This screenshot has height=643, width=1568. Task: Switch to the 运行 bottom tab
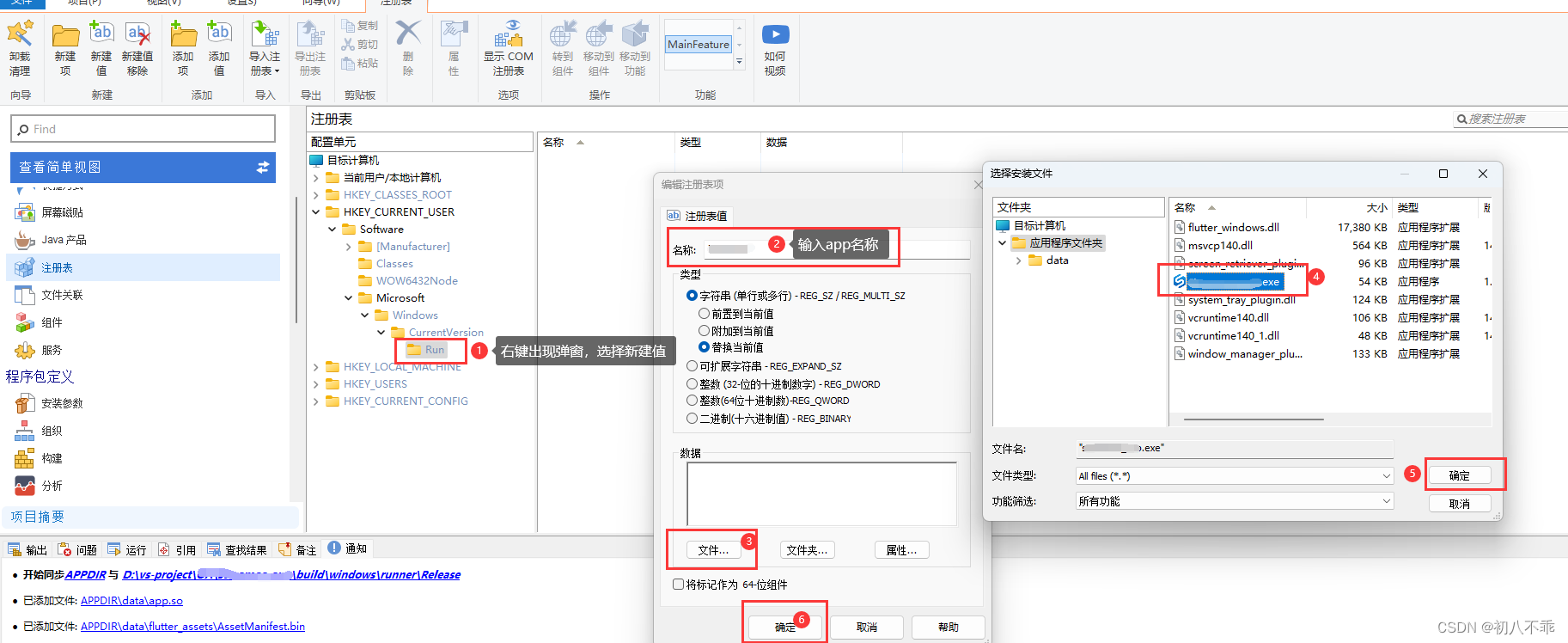pos(127,550)
